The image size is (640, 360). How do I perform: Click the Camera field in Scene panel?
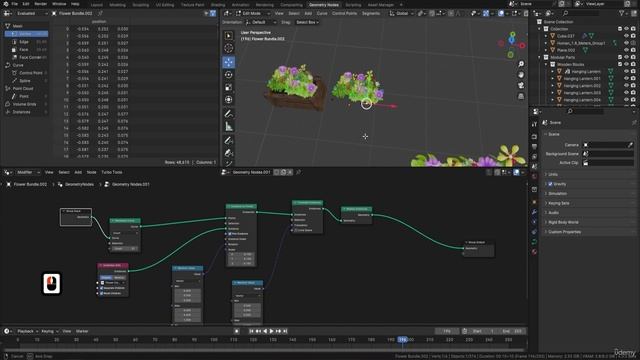[608, 145]
